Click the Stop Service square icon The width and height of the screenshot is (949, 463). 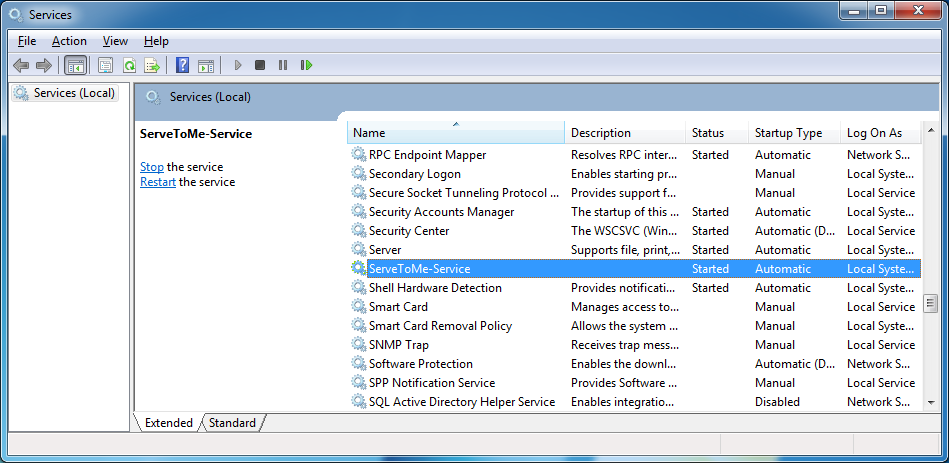[260, 65]
